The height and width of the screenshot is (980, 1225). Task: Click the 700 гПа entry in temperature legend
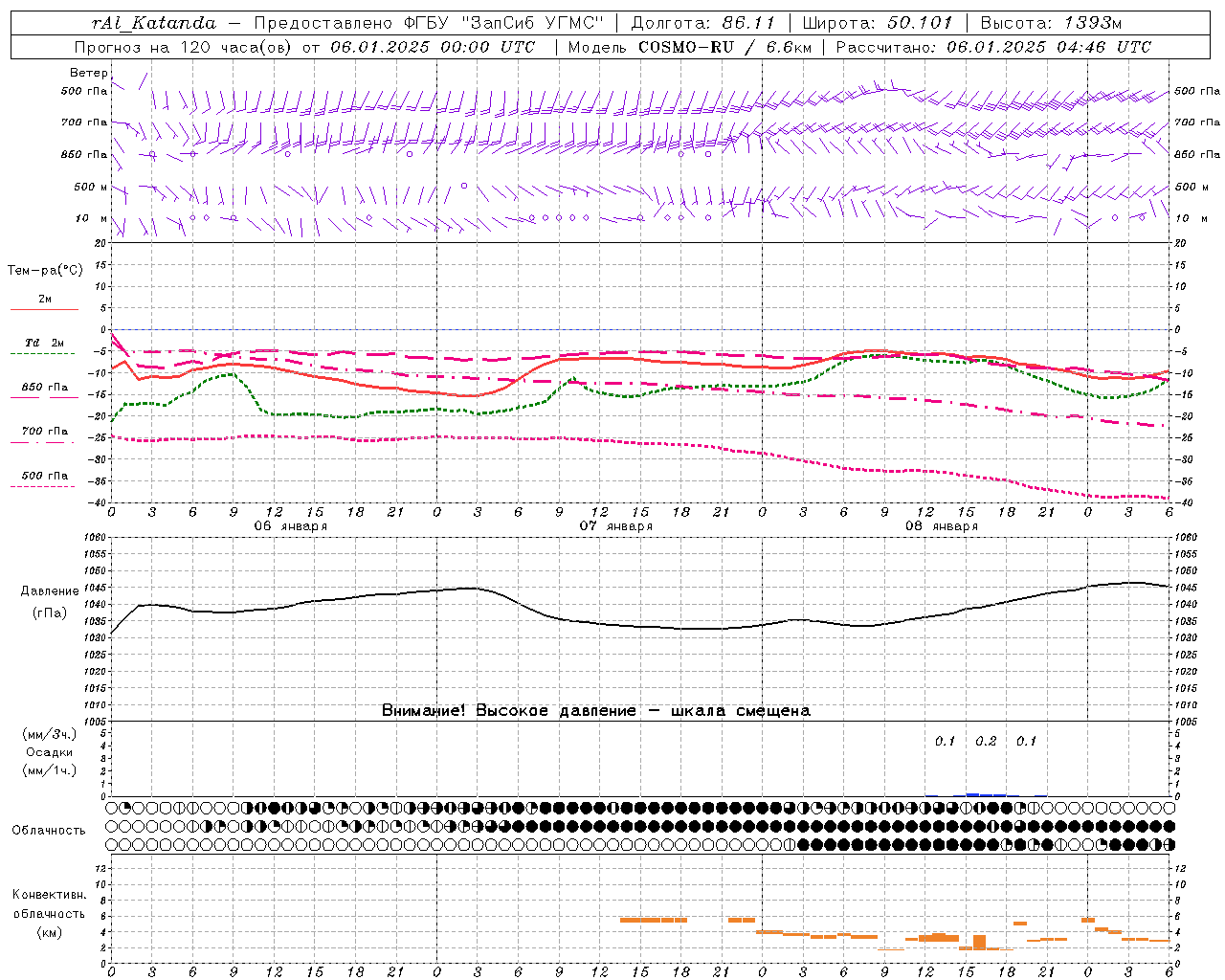(x=44, y=432)
